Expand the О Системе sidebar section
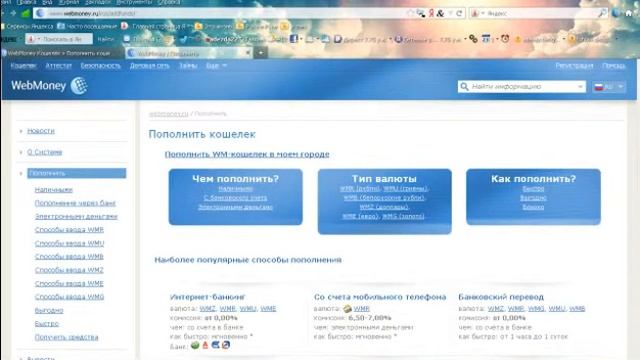Screen dimensions: 640x360 coord(21,152)
